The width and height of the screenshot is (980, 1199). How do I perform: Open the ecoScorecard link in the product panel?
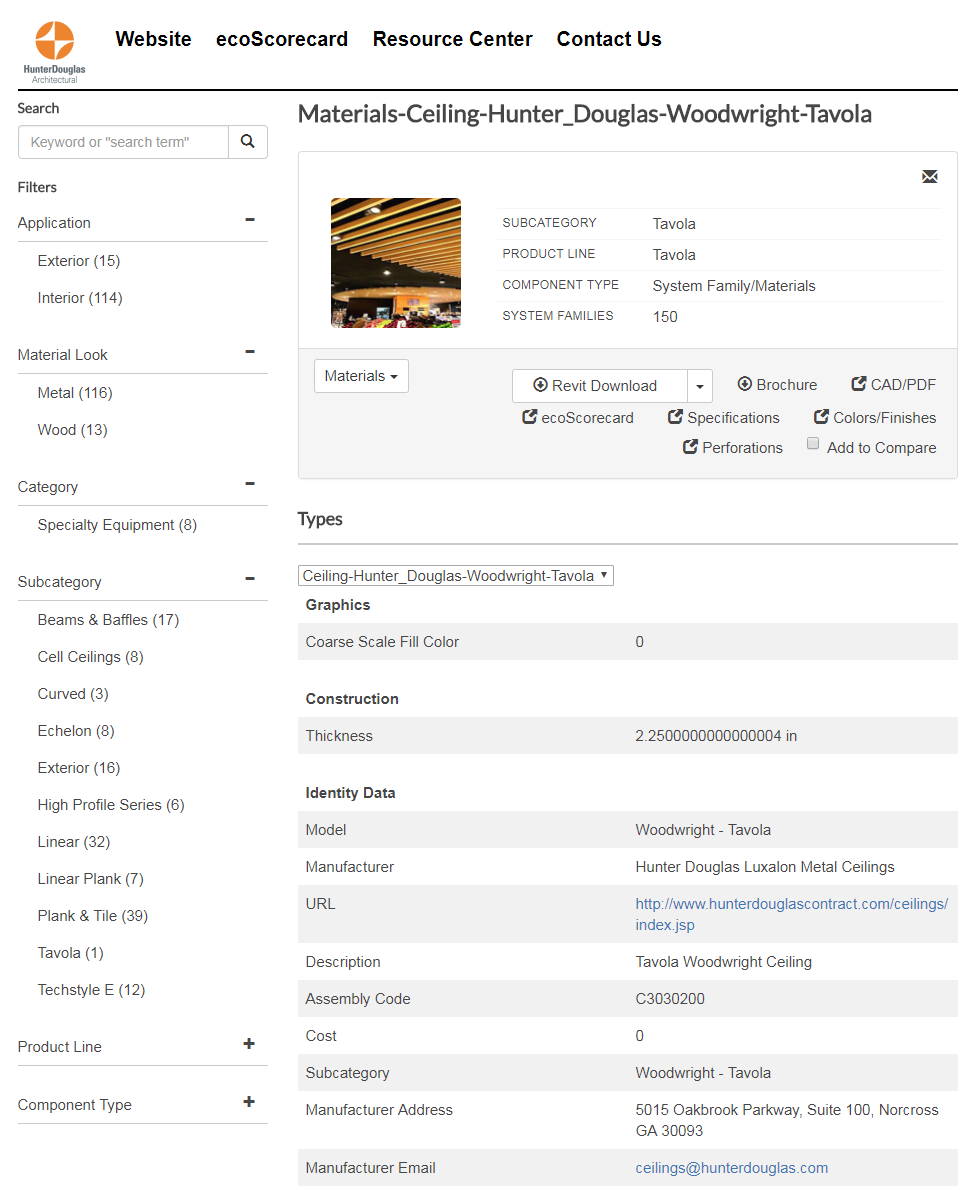click(578, 418)
